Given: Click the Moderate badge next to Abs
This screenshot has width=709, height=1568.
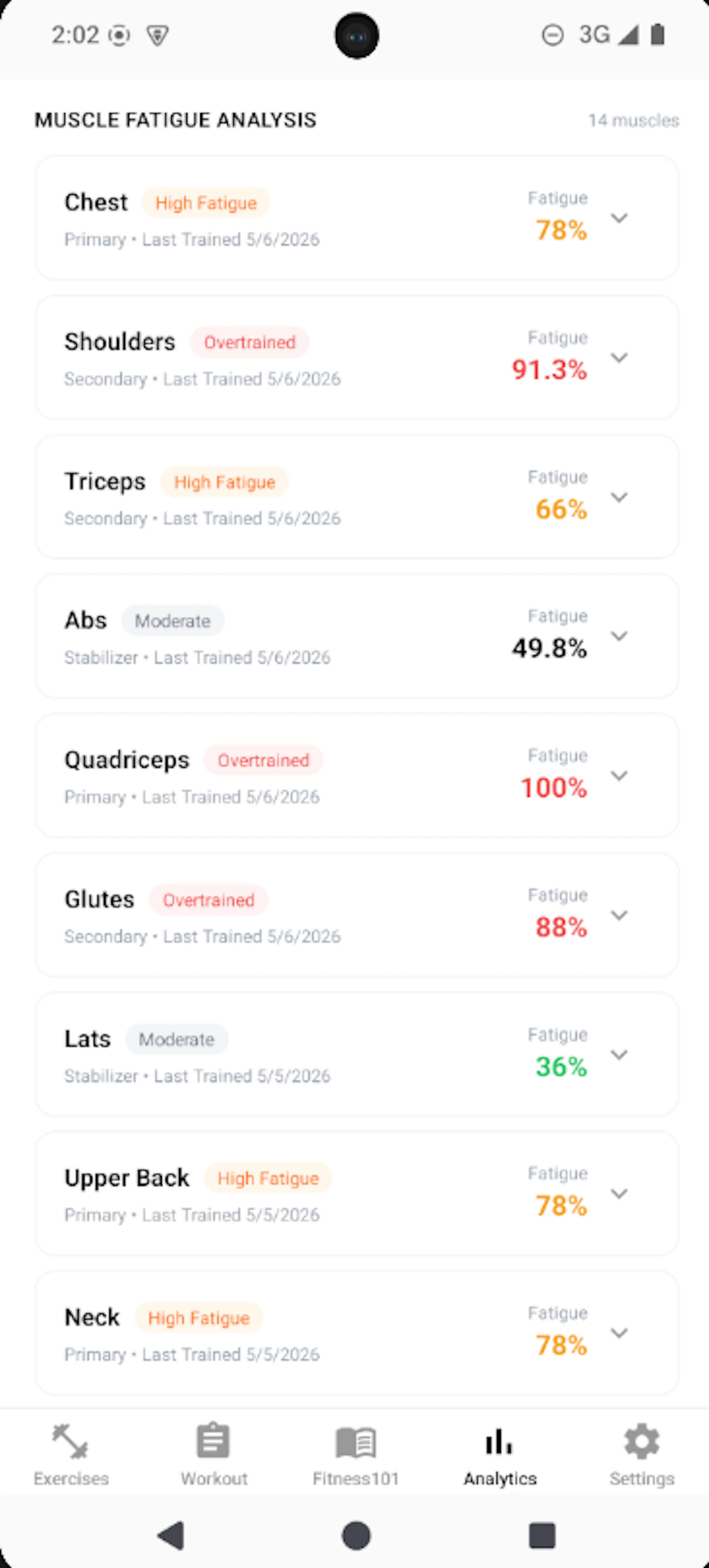Looking at the screenshot, I should [172, 621].
